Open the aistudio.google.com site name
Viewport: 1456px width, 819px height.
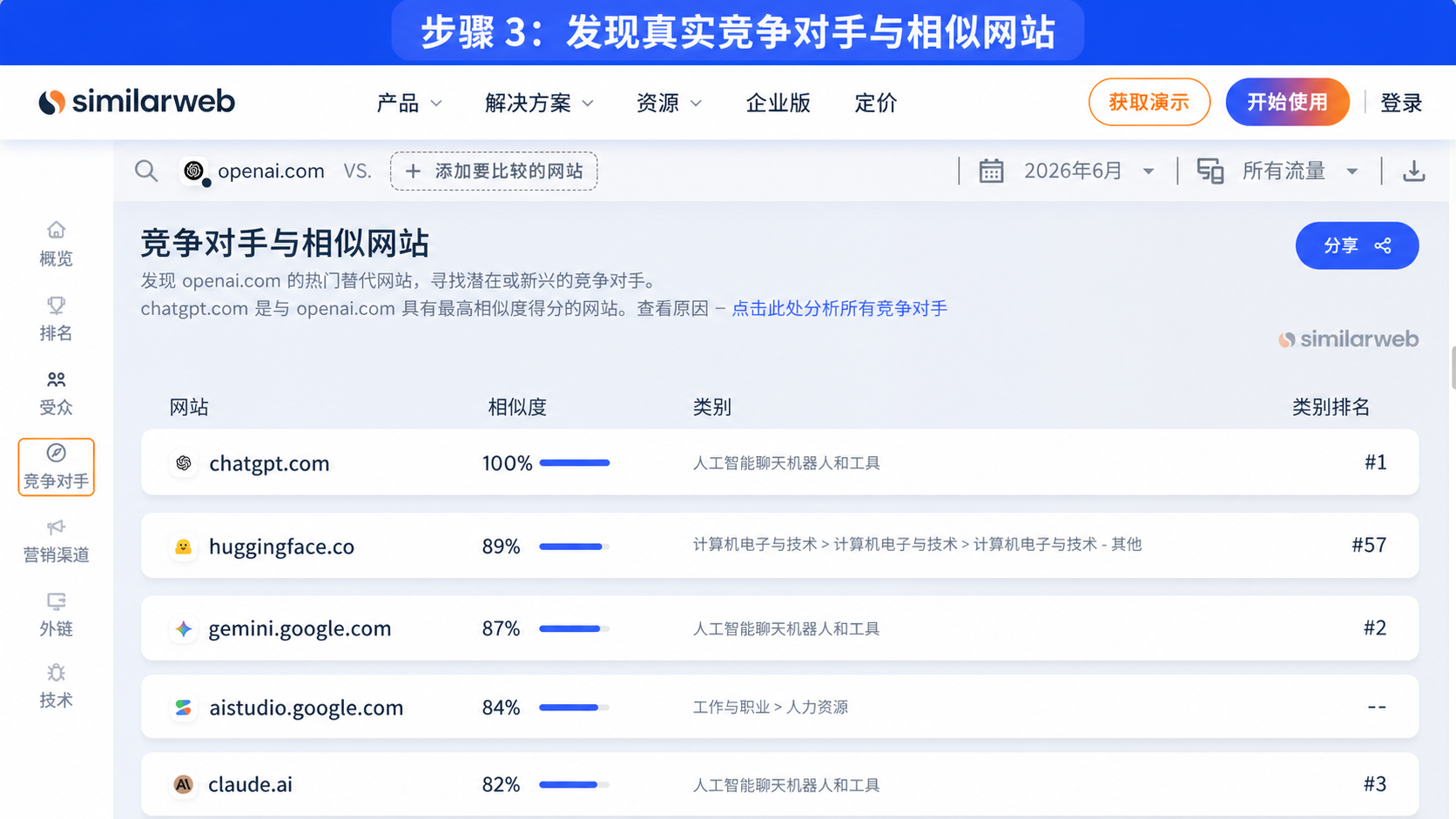(x=306, y=708)
